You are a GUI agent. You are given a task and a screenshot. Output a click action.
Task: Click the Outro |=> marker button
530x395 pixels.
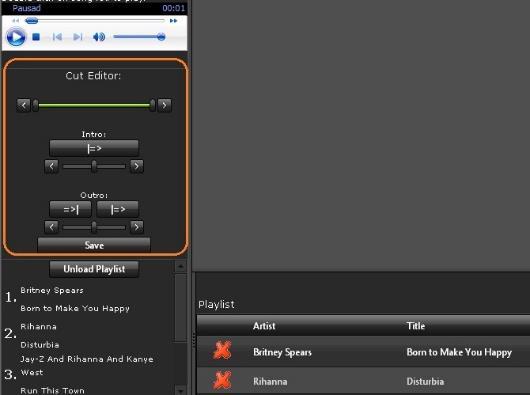click(118, 209)
